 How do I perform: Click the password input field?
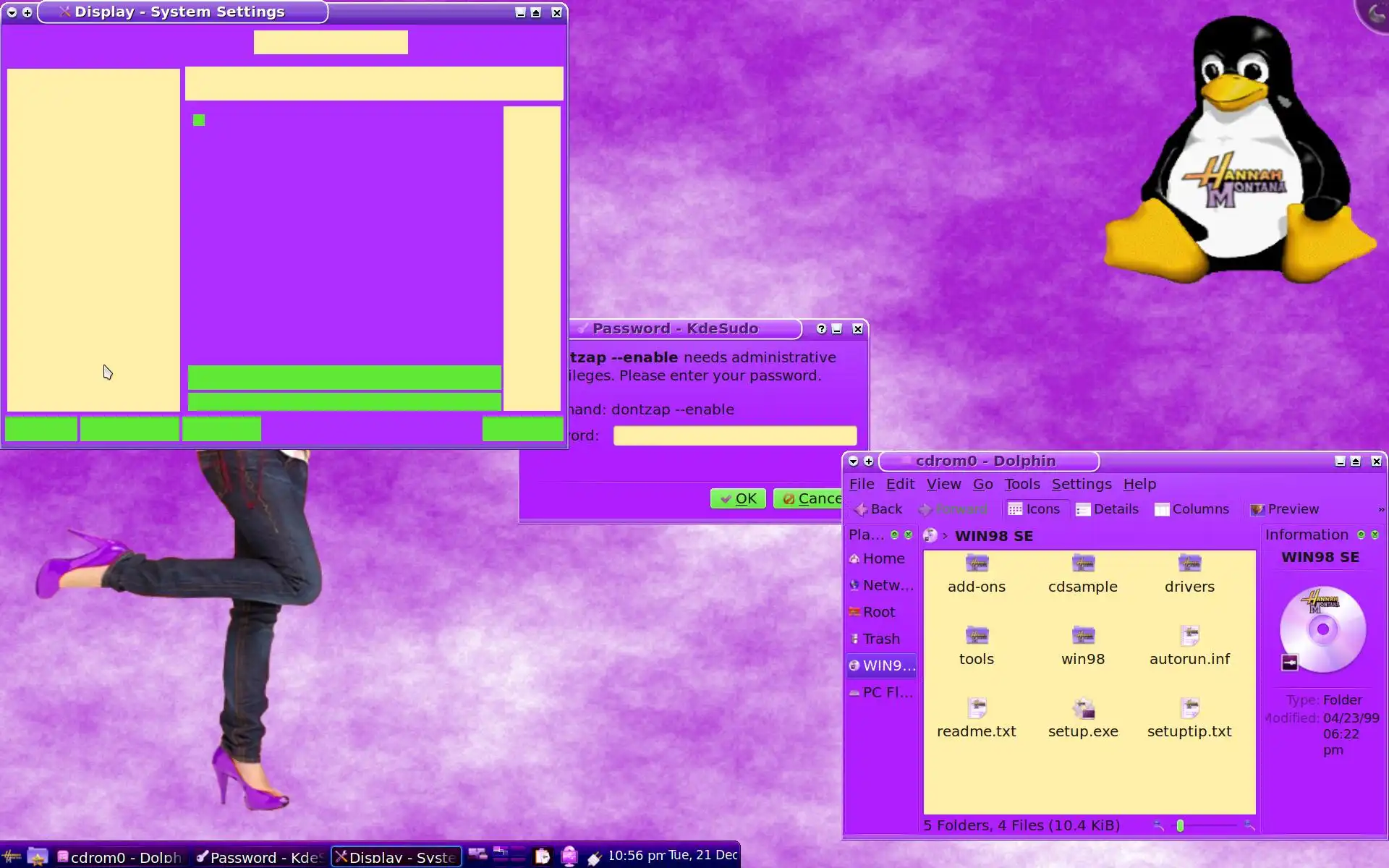[734, 435]
